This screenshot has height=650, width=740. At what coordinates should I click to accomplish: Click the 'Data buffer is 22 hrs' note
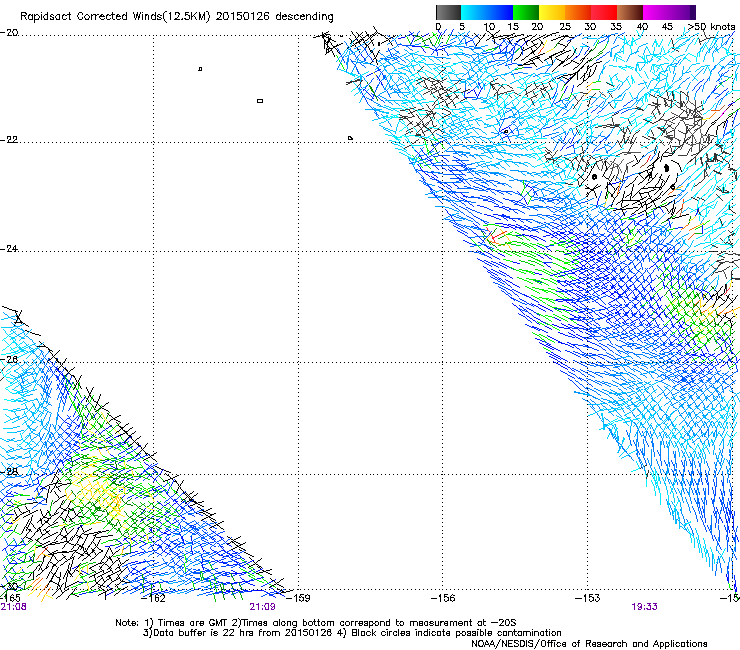[x=352, y=633]
